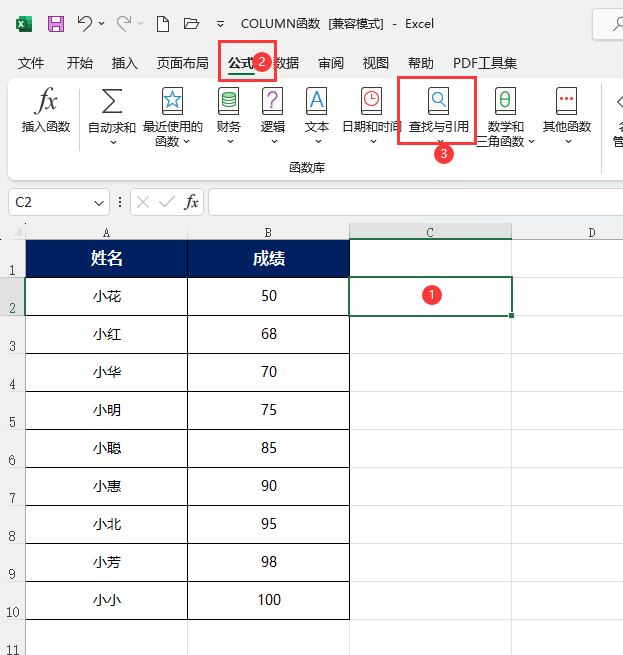Image resolution: width=623 pixels, height=655 pixels.
Task: Click the search box magnifier
Action: pos(619,24)
